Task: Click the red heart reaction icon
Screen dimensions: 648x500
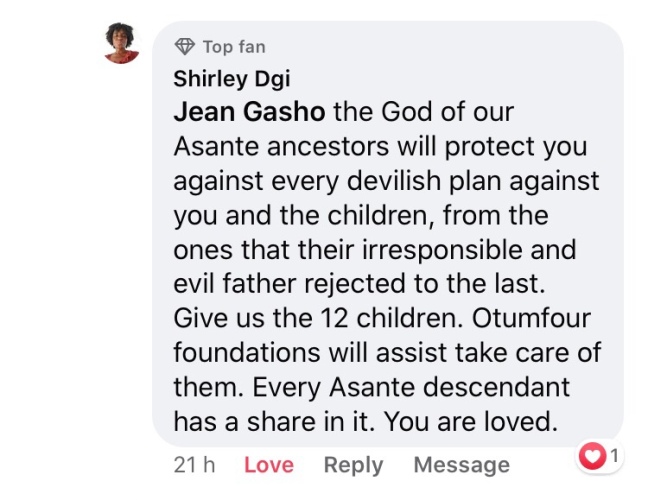Action: [592, 456]
